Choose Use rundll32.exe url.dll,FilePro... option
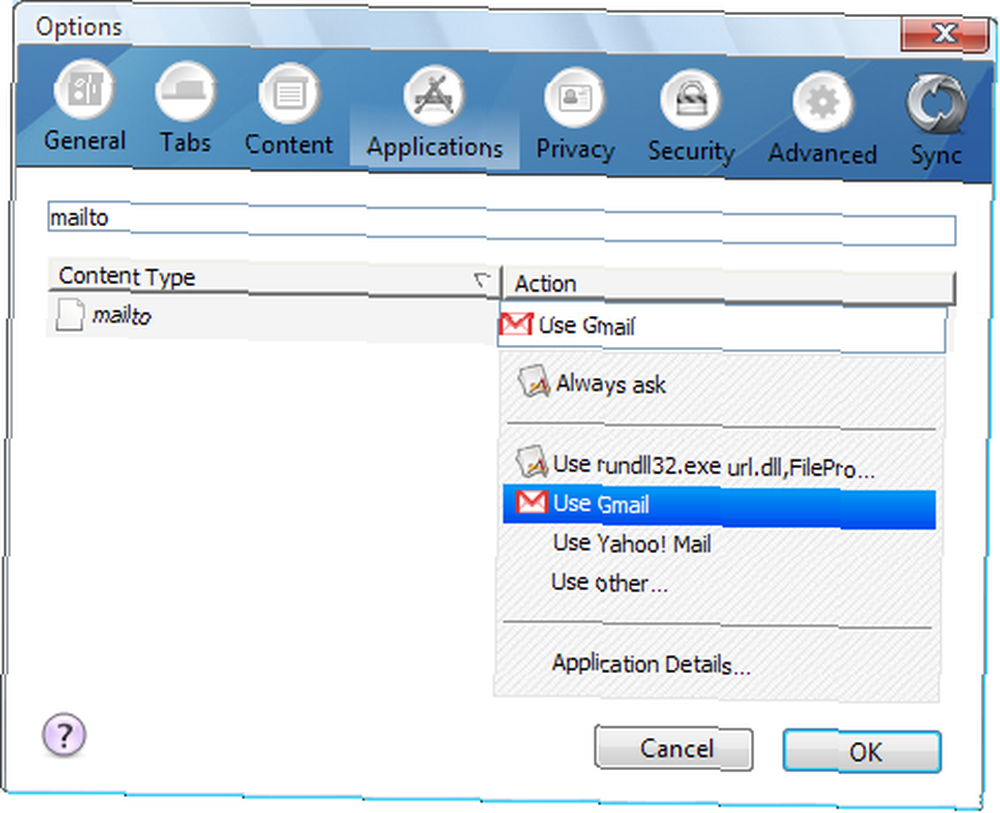Image resolution: width=1000 pixels, height=813 pixels. pos(721,465)
